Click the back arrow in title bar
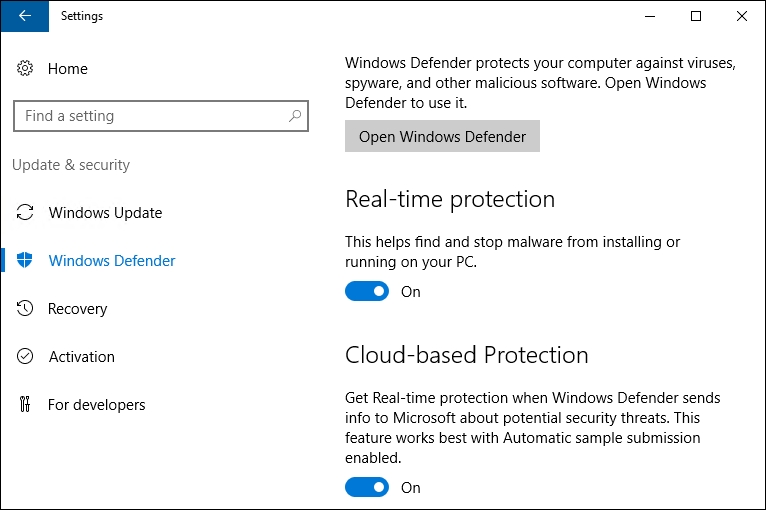The image size is (766, 510). click(x=24, y=16)
